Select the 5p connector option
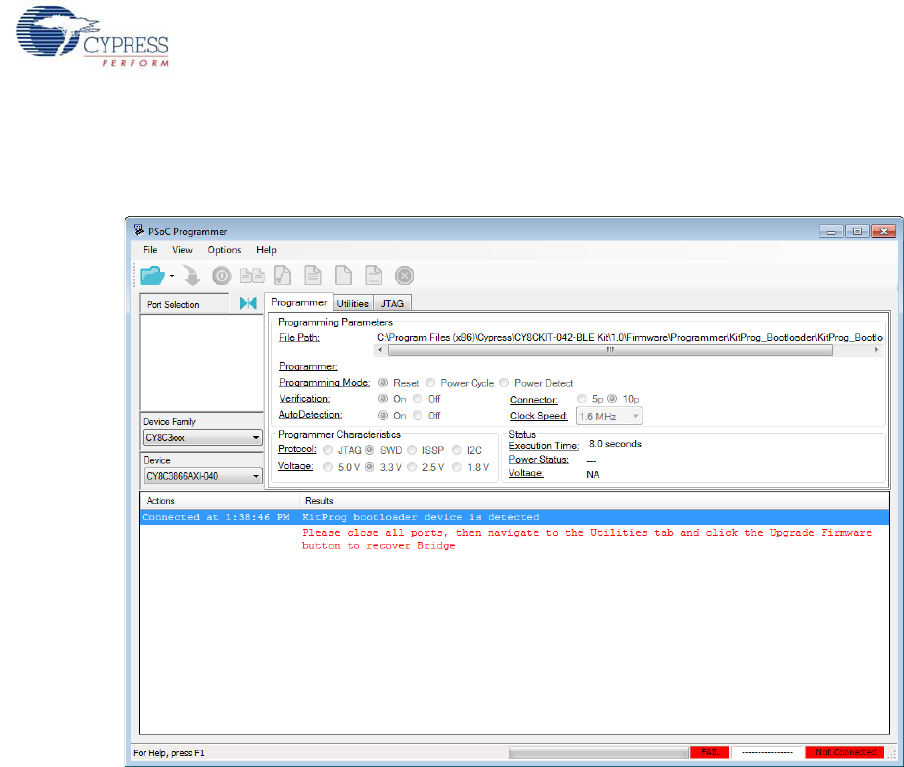 [x=582, y=398]
